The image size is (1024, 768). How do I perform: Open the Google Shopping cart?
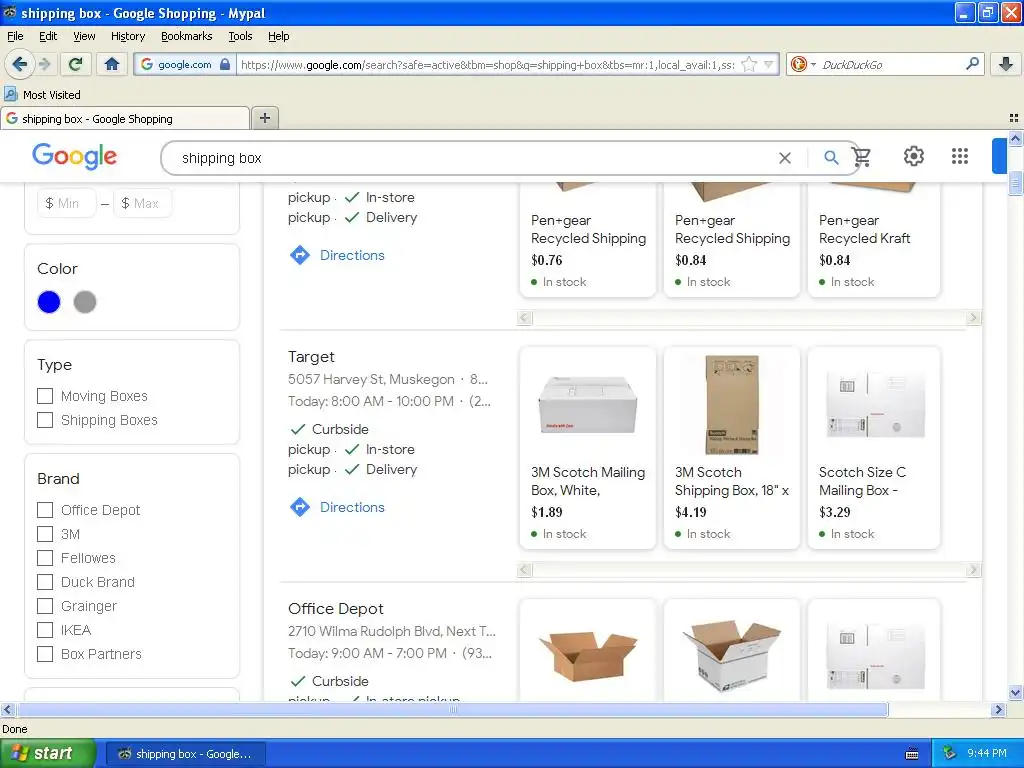click(x=861, y=157)
